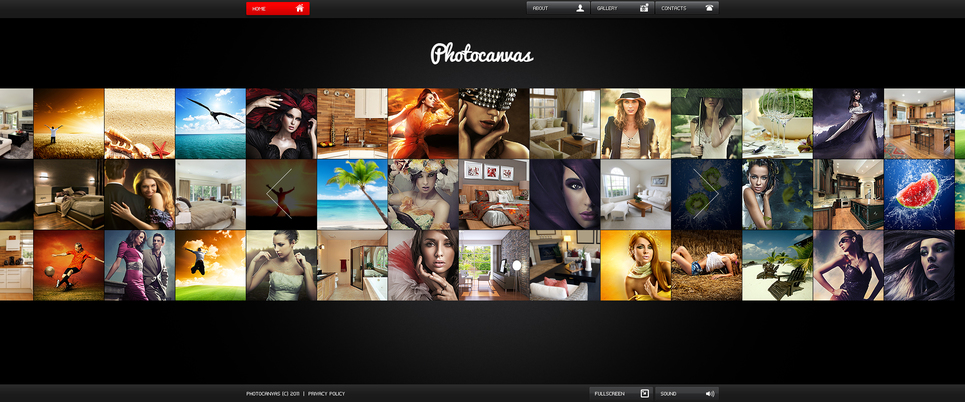Open the woman under leaf umbrella photo

click(x=707, y=124)
